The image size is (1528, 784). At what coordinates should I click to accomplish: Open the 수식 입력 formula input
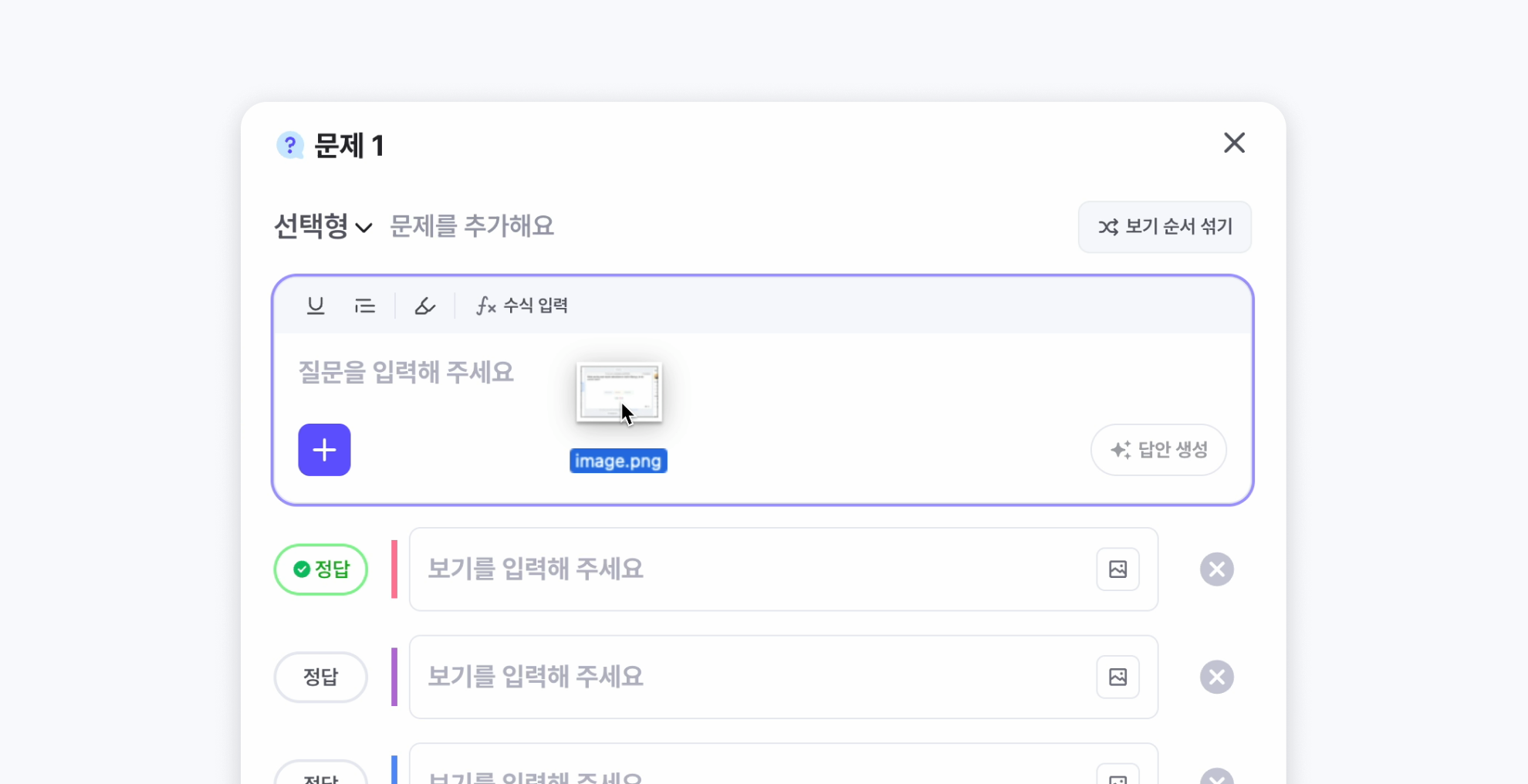522,306
